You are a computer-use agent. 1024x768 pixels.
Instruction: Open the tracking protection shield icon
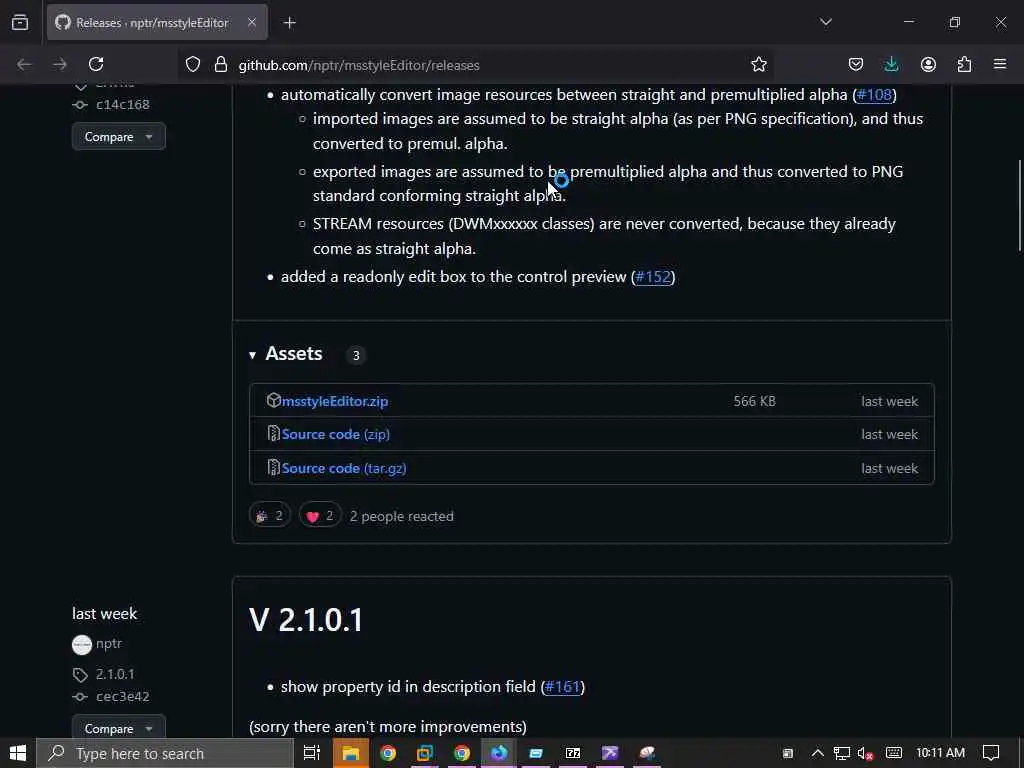(193, 64)
